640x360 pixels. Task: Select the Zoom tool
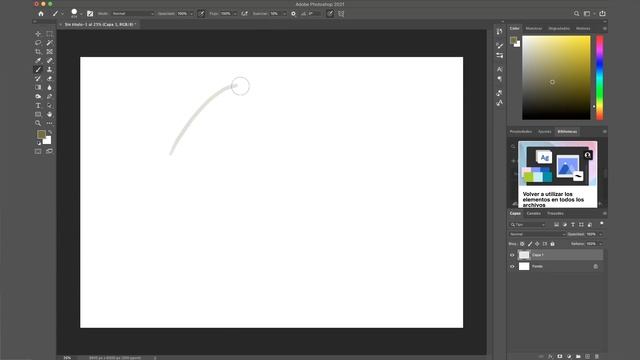38,123
